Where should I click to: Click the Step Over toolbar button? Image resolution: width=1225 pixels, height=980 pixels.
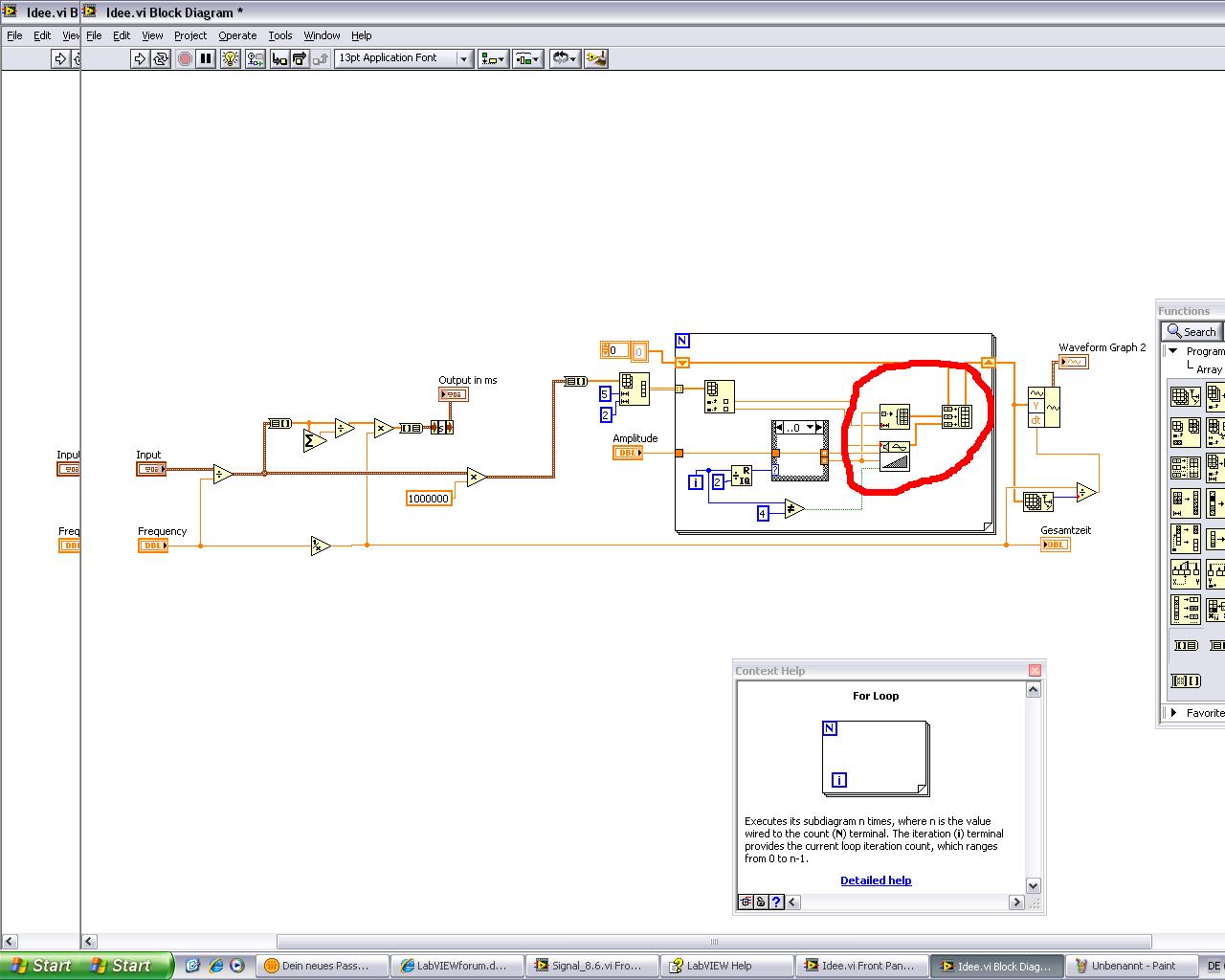(299, 58)
